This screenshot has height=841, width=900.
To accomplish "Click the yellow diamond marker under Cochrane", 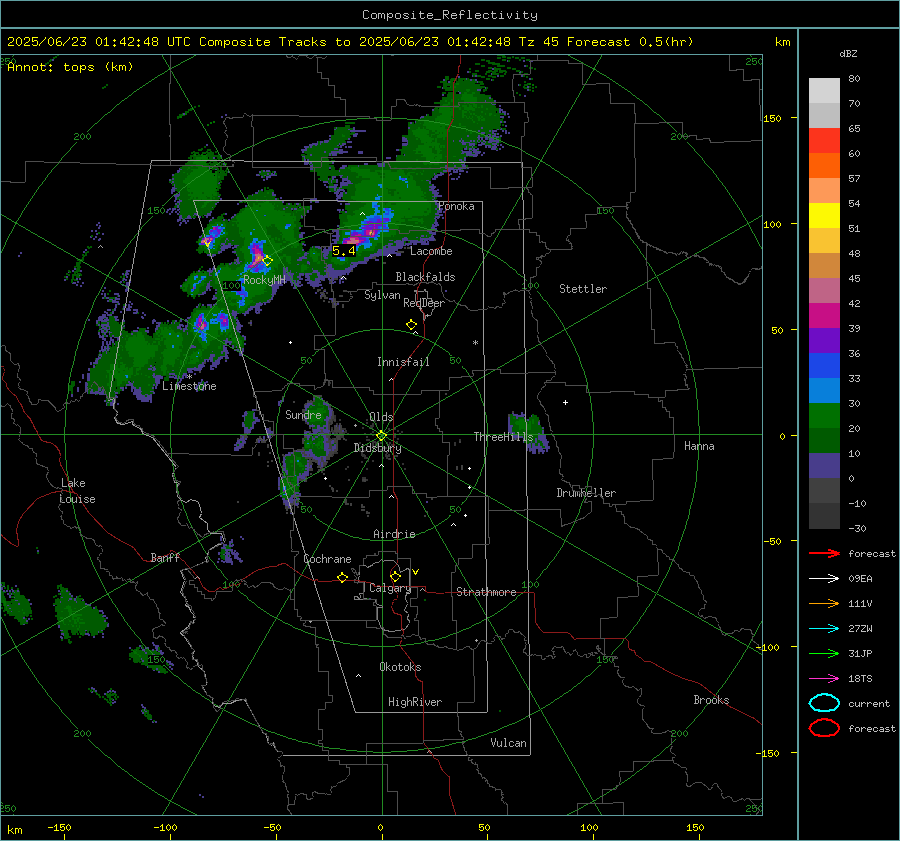I will [342, 578].
